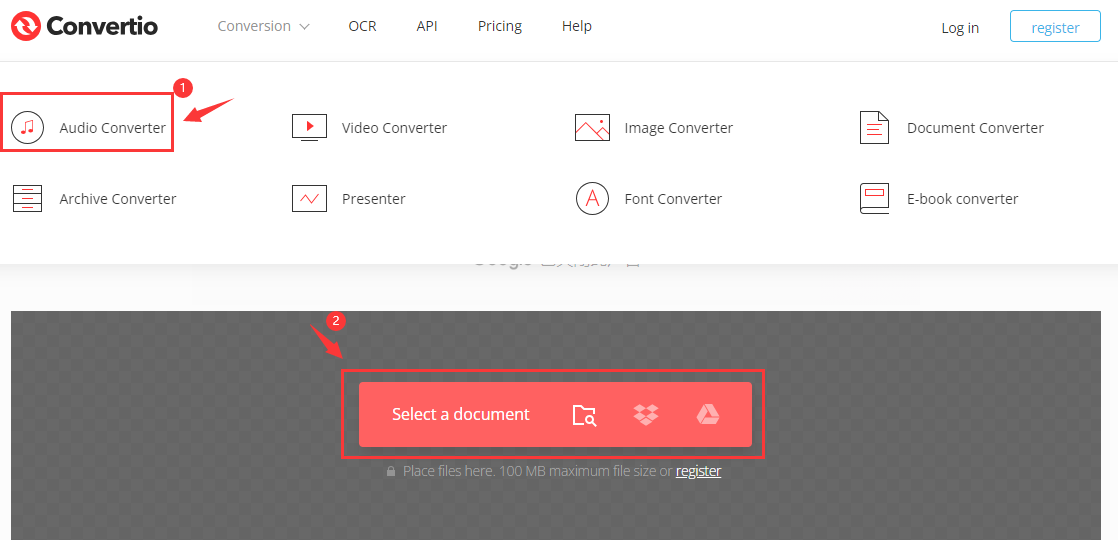Click the Video Converter play icon

pyautogui.click(x=309, y=127)
